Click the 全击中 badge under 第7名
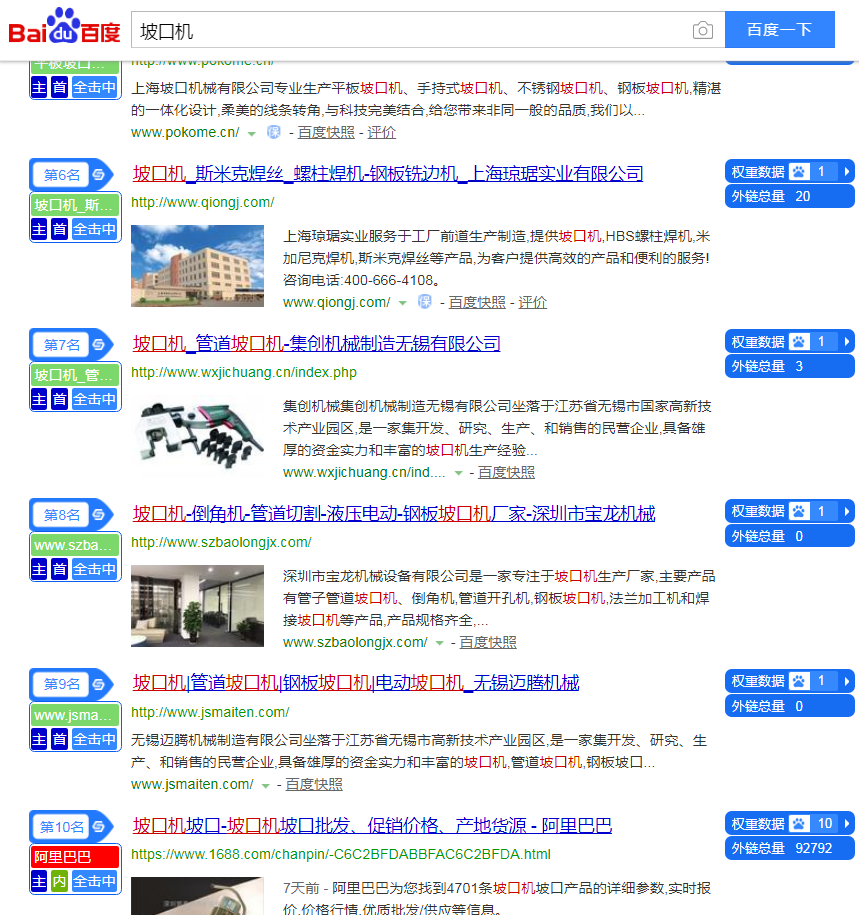This screenshot has width=859, height=915. (95, 399)
